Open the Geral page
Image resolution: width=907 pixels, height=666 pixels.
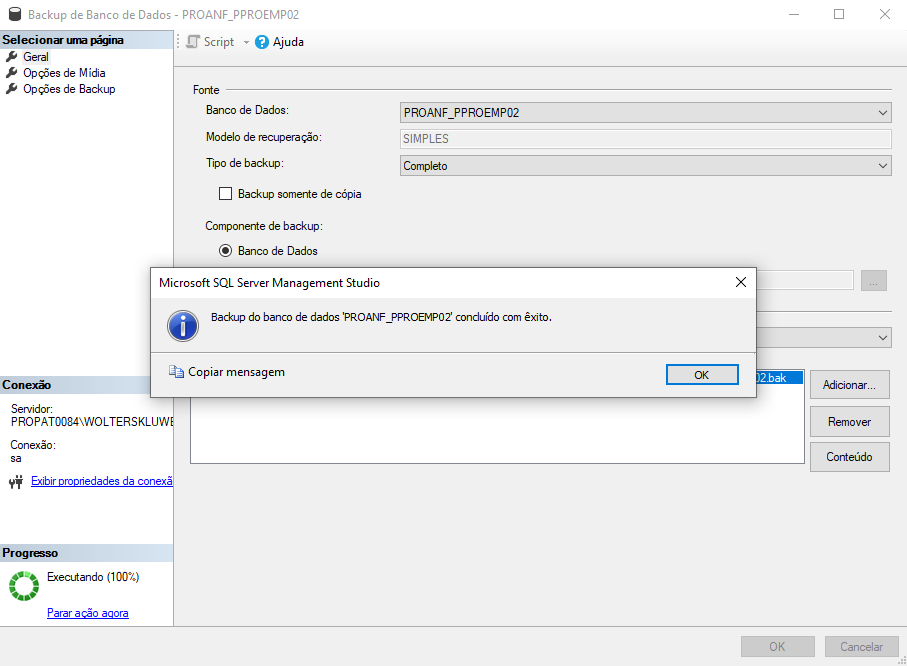(36, 57)
